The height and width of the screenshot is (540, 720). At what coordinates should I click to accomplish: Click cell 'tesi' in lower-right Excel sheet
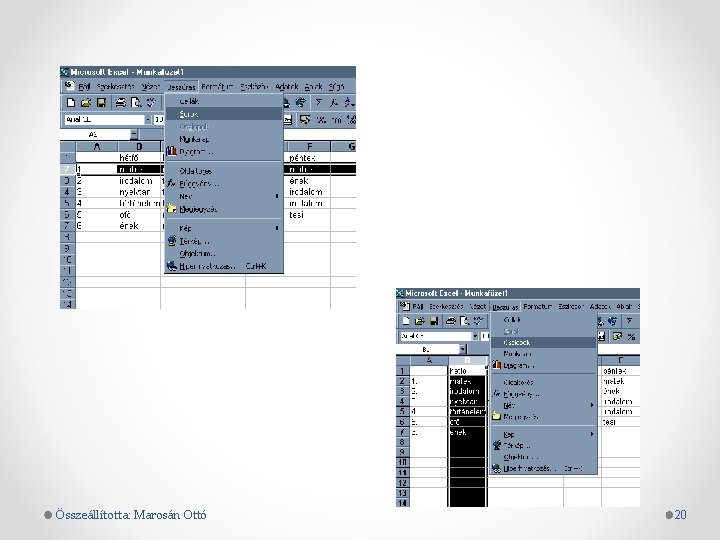click(x=620, y=422)
